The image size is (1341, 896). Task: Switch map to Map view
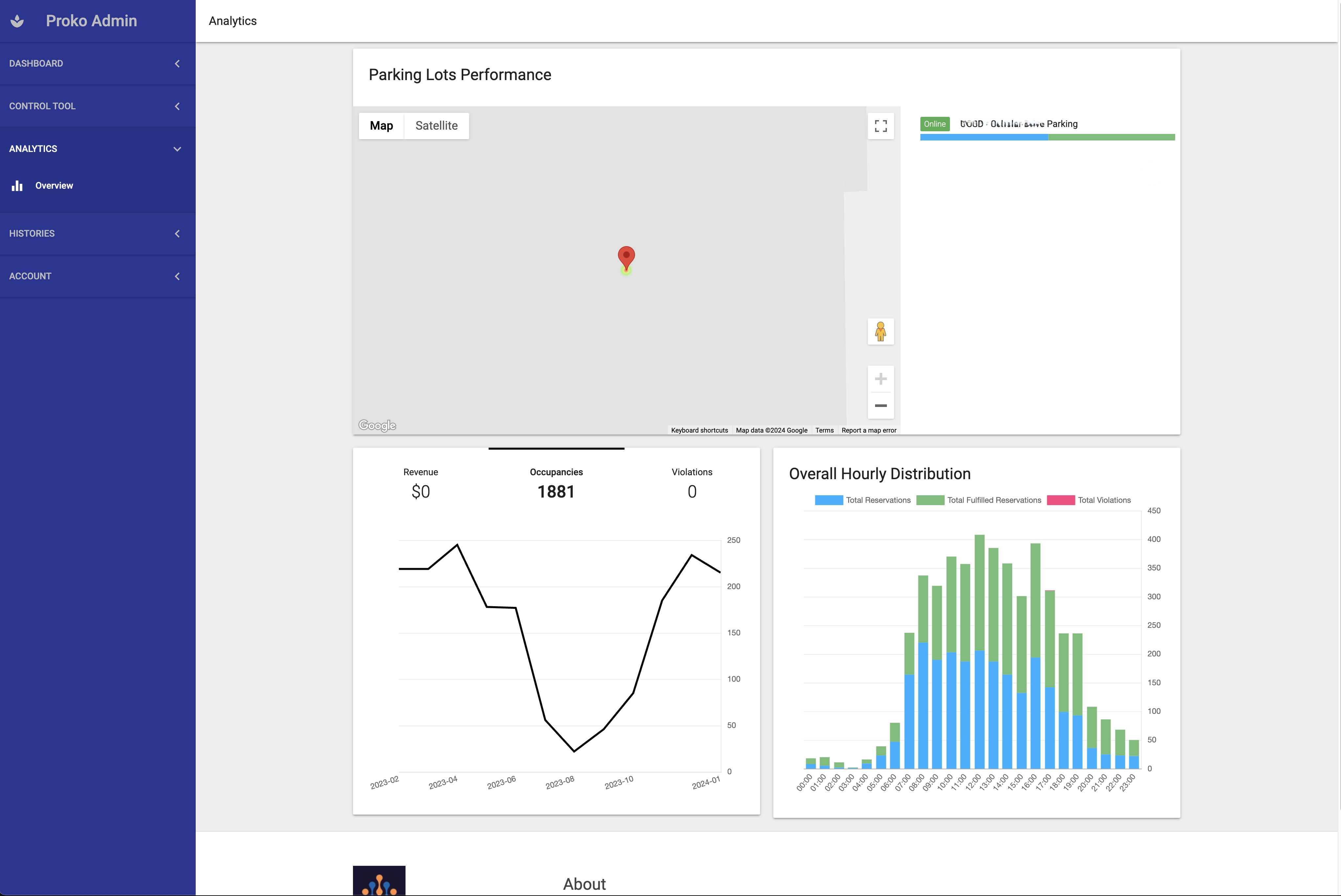381,126
